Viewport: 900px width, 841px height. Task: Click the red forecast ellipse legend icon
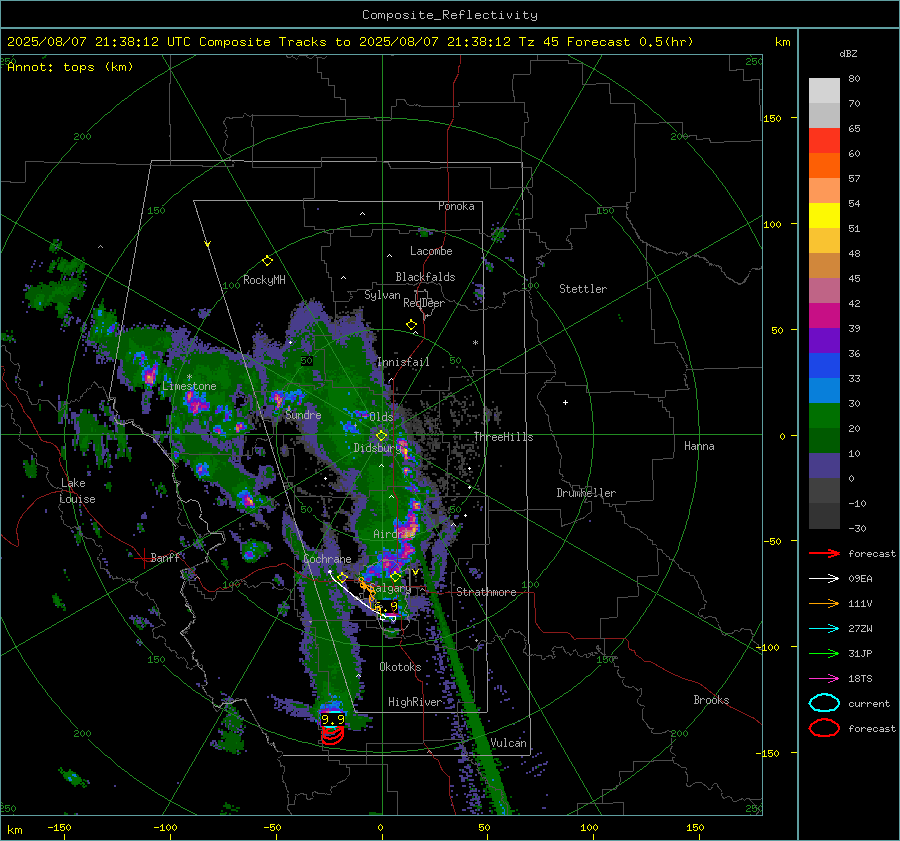pyautogui.click(x=824, y=728)
